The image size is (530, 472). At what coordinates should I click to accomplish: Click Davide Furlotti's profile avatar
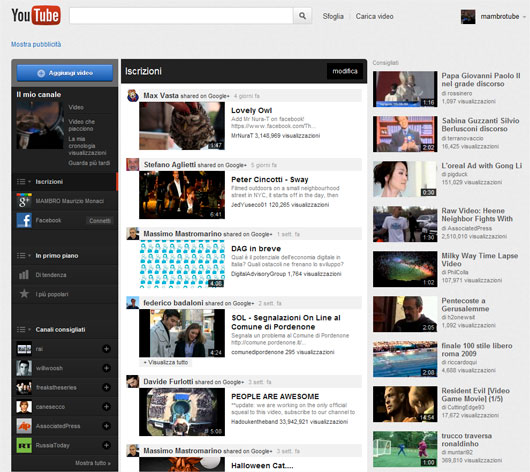[x=133, y=381]
